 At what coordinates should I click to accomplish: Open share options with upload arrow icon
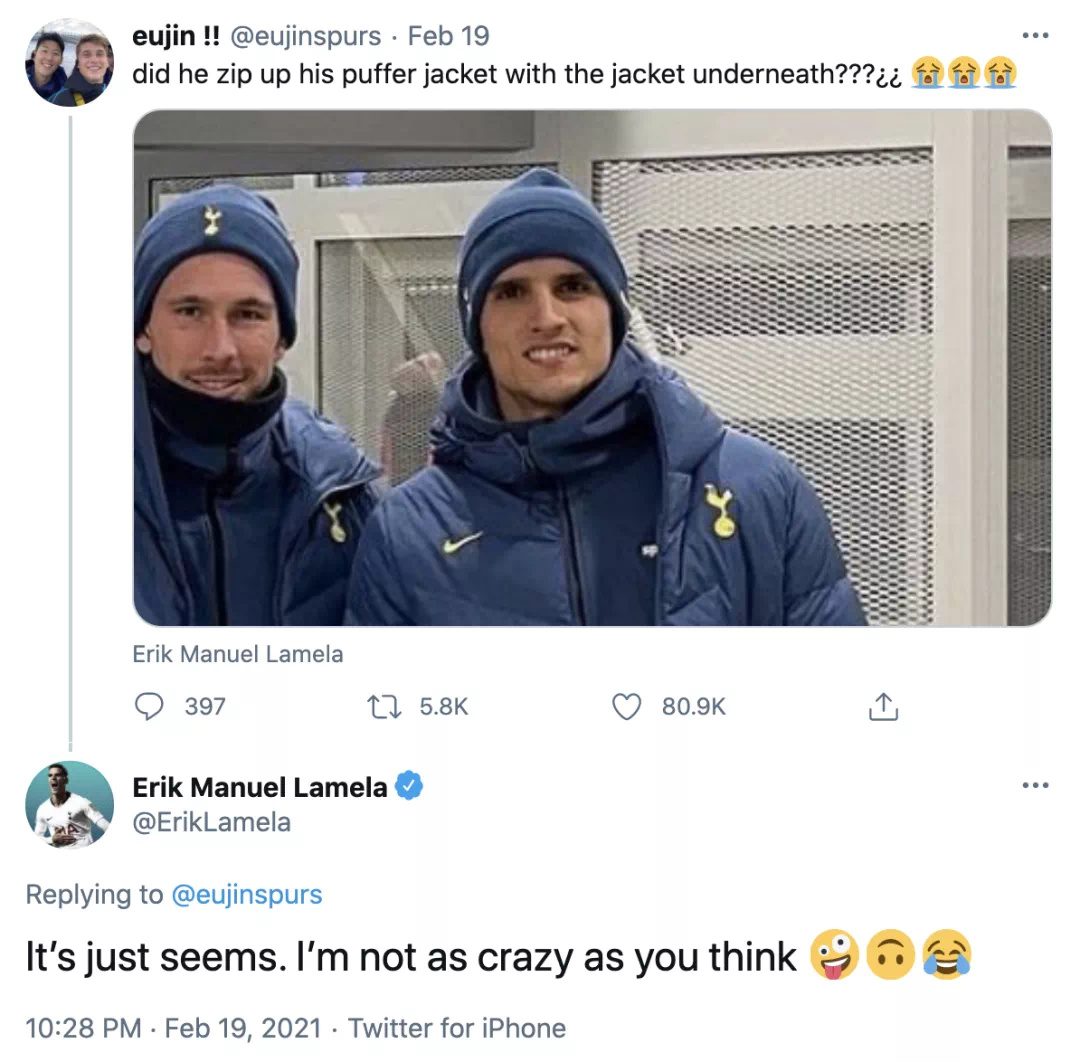[x=884, y=707]
